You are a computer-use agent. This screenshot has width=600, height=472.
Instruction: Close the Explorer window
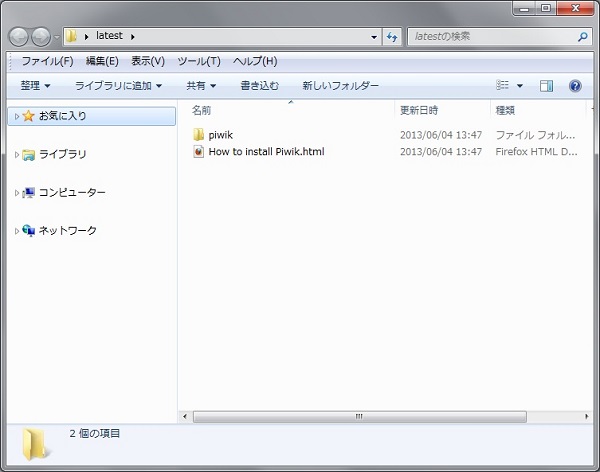575,8
